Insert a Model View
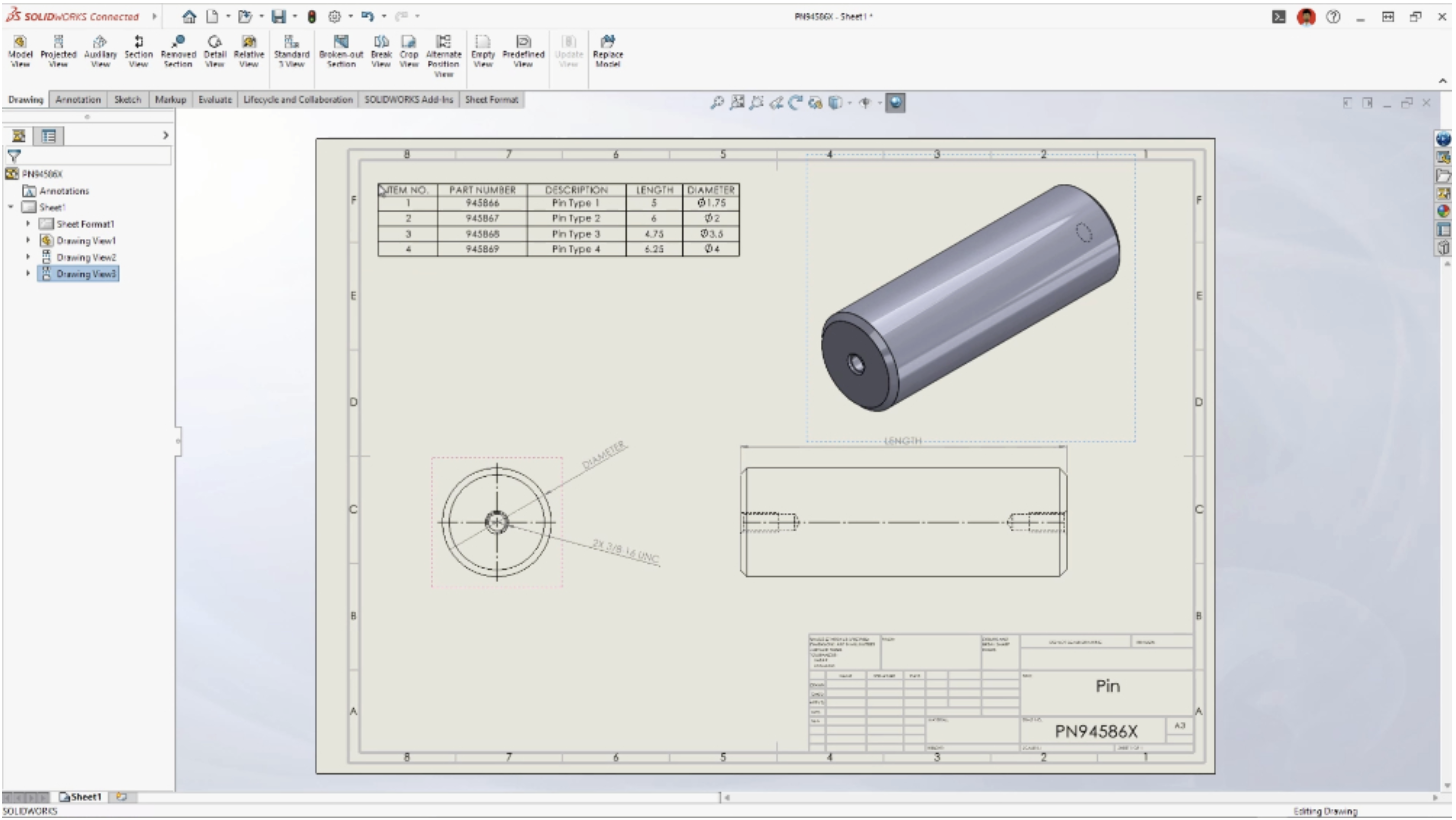This screenshot has width=1456, height=820. click(x=19, y=52)
